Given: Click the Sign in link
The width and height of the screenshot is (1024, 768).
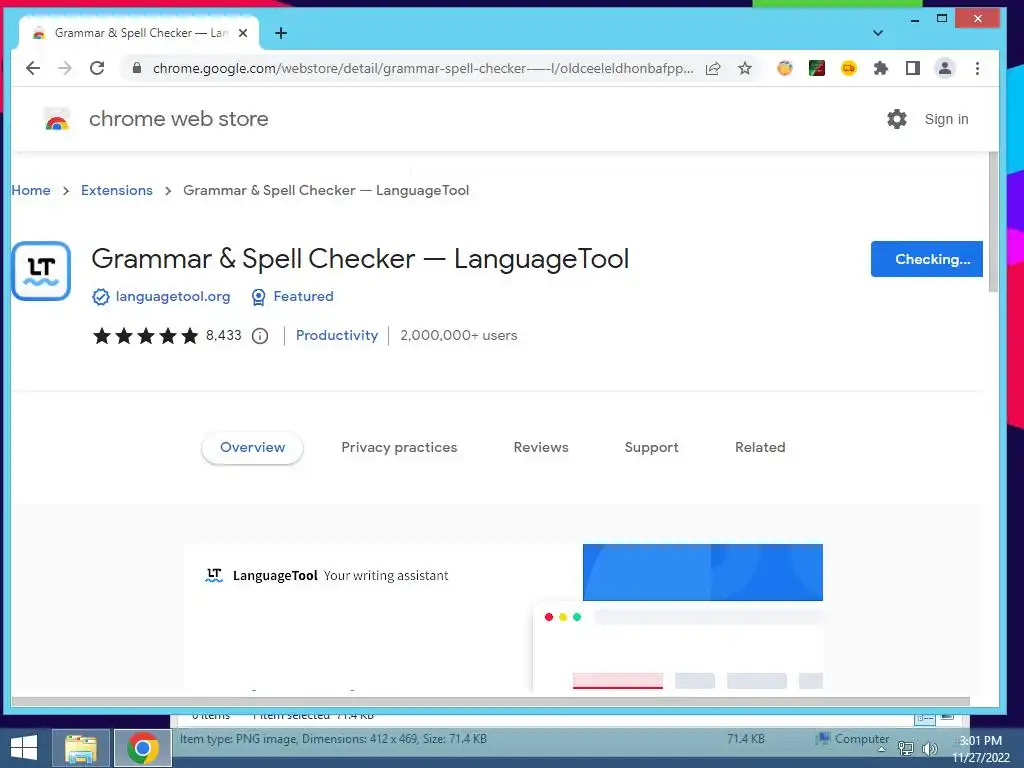Looking at the screenshot, I should 946,119.
